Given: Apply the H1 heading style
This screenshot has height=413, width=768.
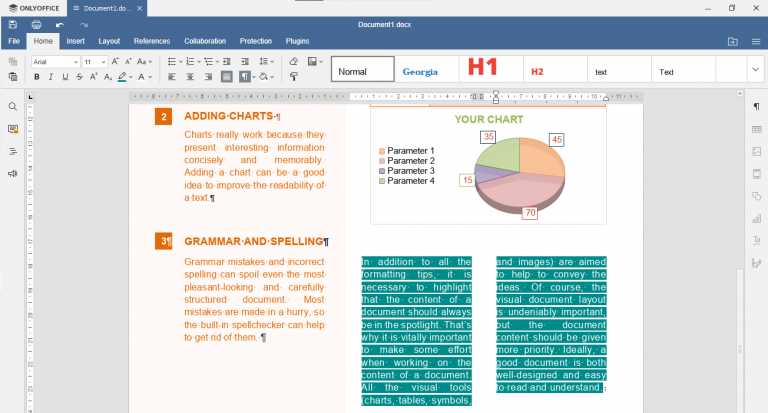Looking at the screenshot, I should [483, 69].
